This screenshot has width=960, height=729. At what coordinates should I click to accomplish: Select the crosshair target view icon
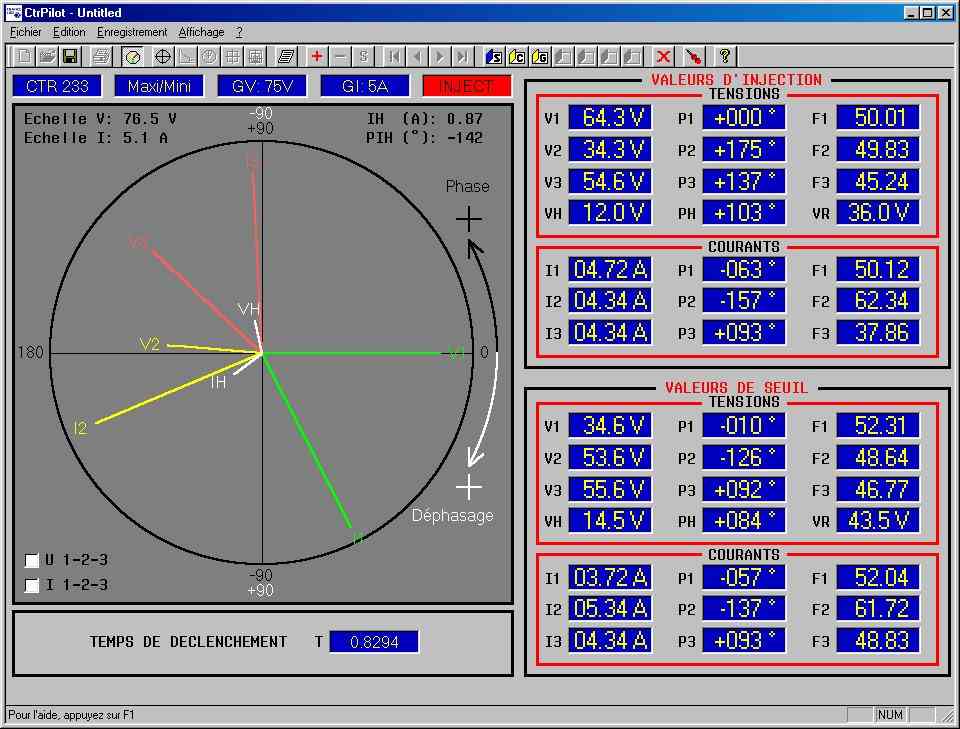(163, 57)
